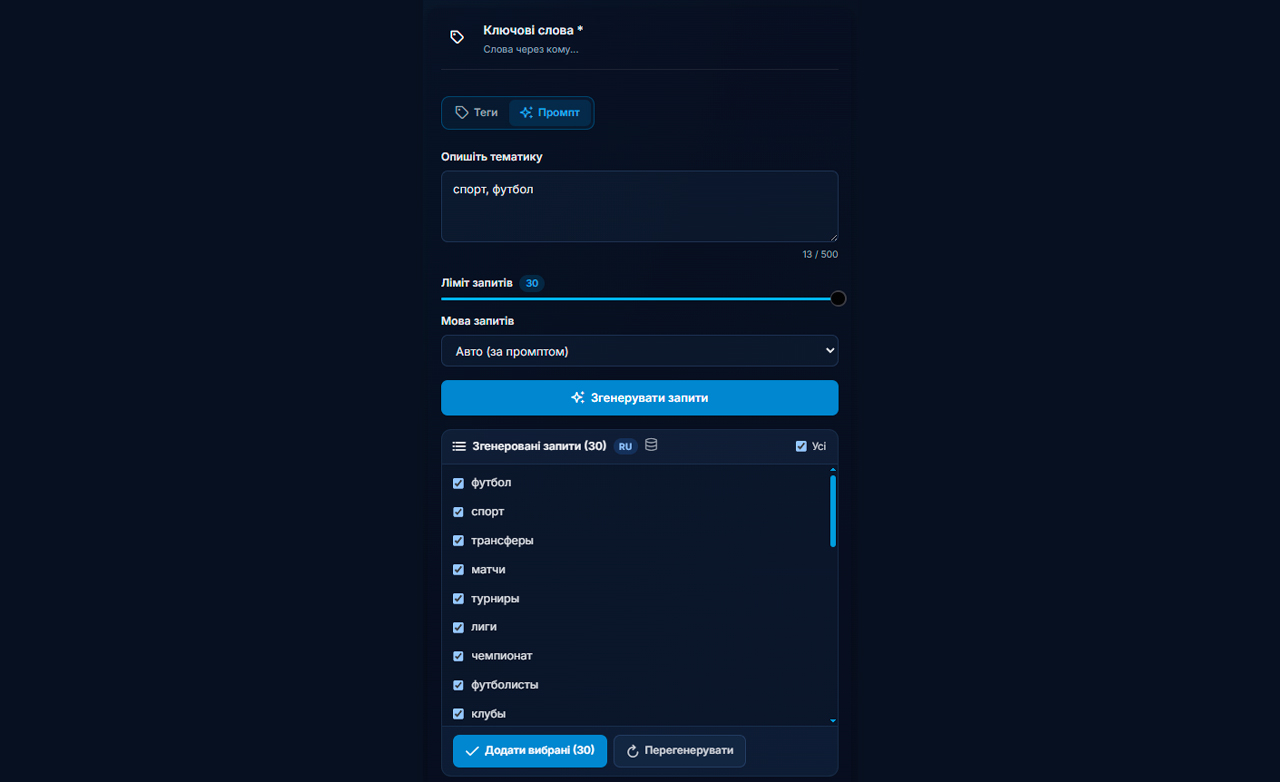
Task: Uncheck the чемпионат checkbox
Action: click(x=458, y=656)
